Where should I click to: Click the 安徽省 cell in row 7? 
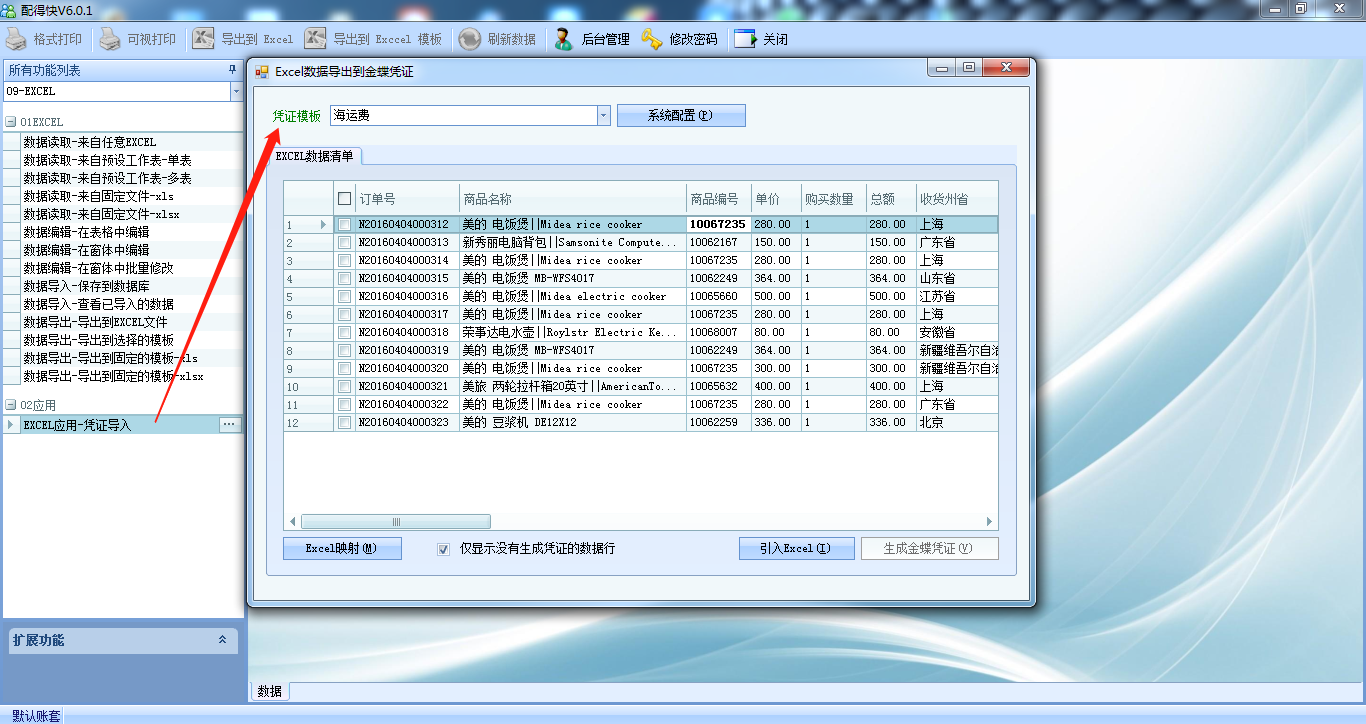(x=957, y=333)
